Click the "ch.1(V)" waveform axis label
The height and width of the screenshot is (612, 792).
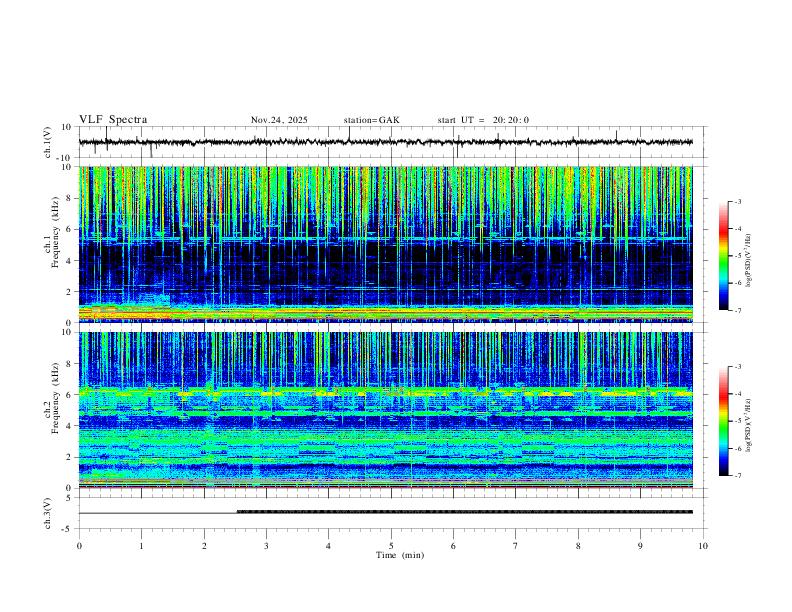[x=48, y=142]
